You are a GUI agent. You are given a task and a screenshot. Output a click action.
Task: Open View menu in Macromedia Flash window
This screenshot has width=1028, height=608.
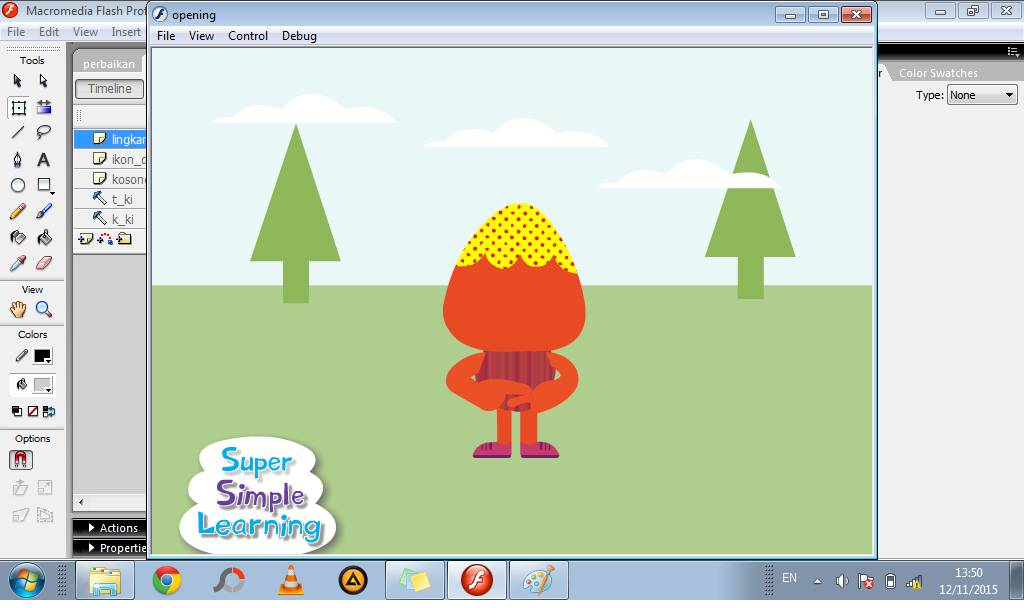(85, 31)
